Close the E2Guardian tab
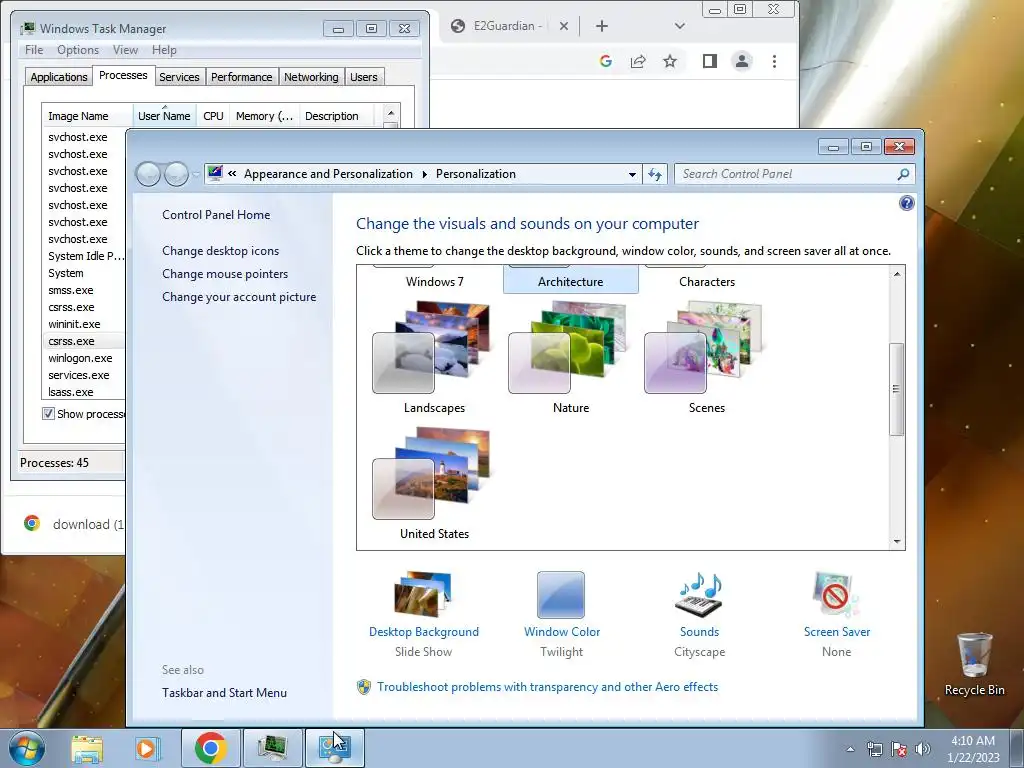Image resolution: width=1024 pixels, height=768 pixels. (x=564, y=26)
